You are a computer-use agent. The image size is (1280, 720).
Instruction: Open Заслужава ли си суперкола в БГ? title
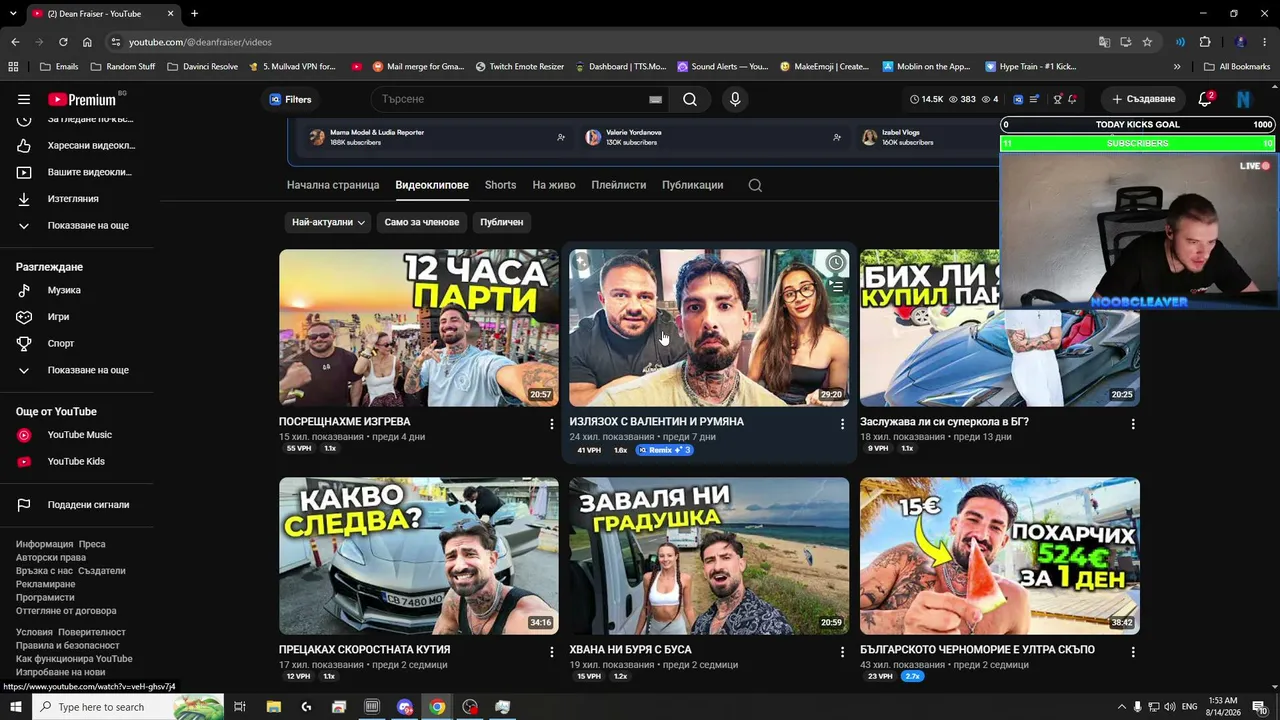pos(944,422)
